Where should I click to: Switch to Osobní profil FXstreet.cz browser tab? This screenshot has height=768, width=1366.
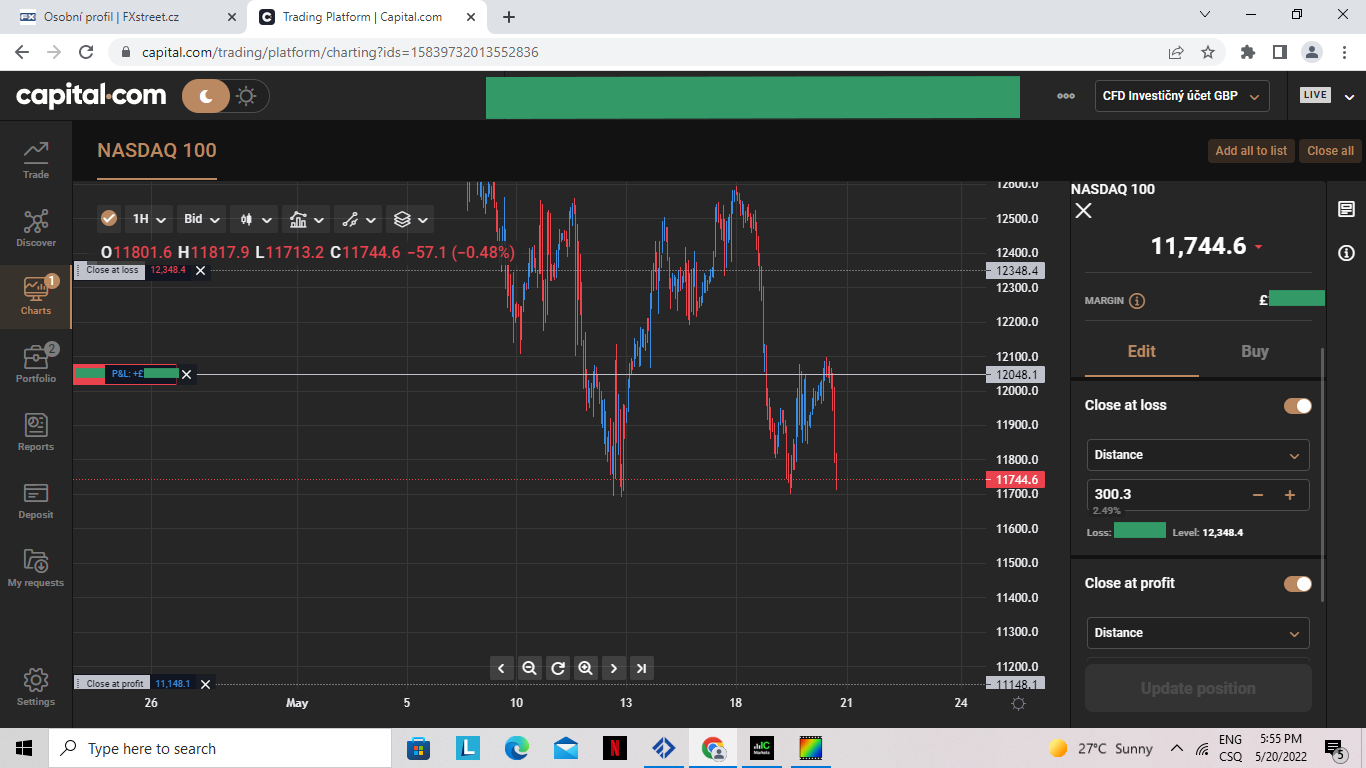126,17
